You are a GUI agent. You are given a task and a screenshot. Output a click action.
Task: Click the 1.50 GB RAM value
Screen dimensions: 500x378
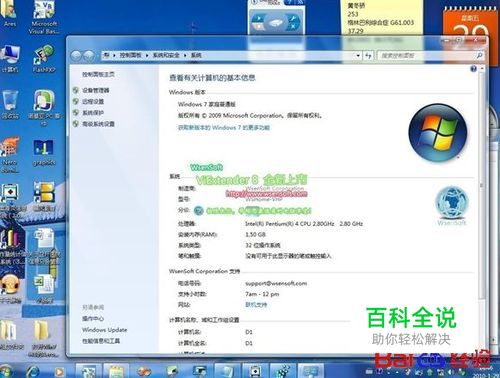[x=256, y=234]
